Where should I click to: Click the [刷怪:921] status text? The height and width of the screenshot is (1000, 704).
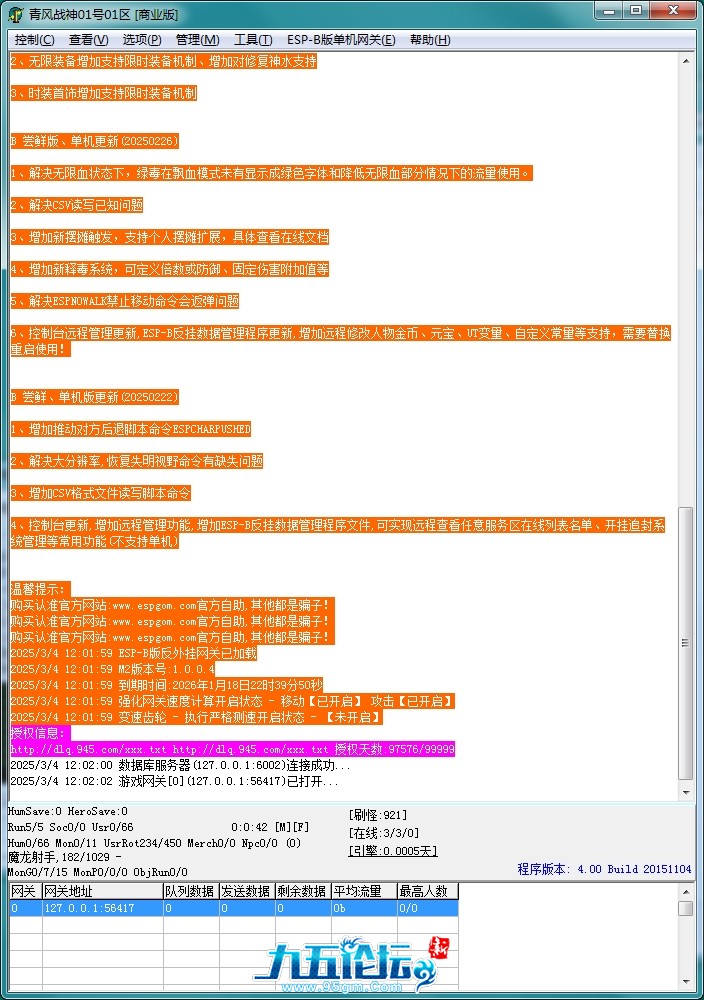pos(378,815)
